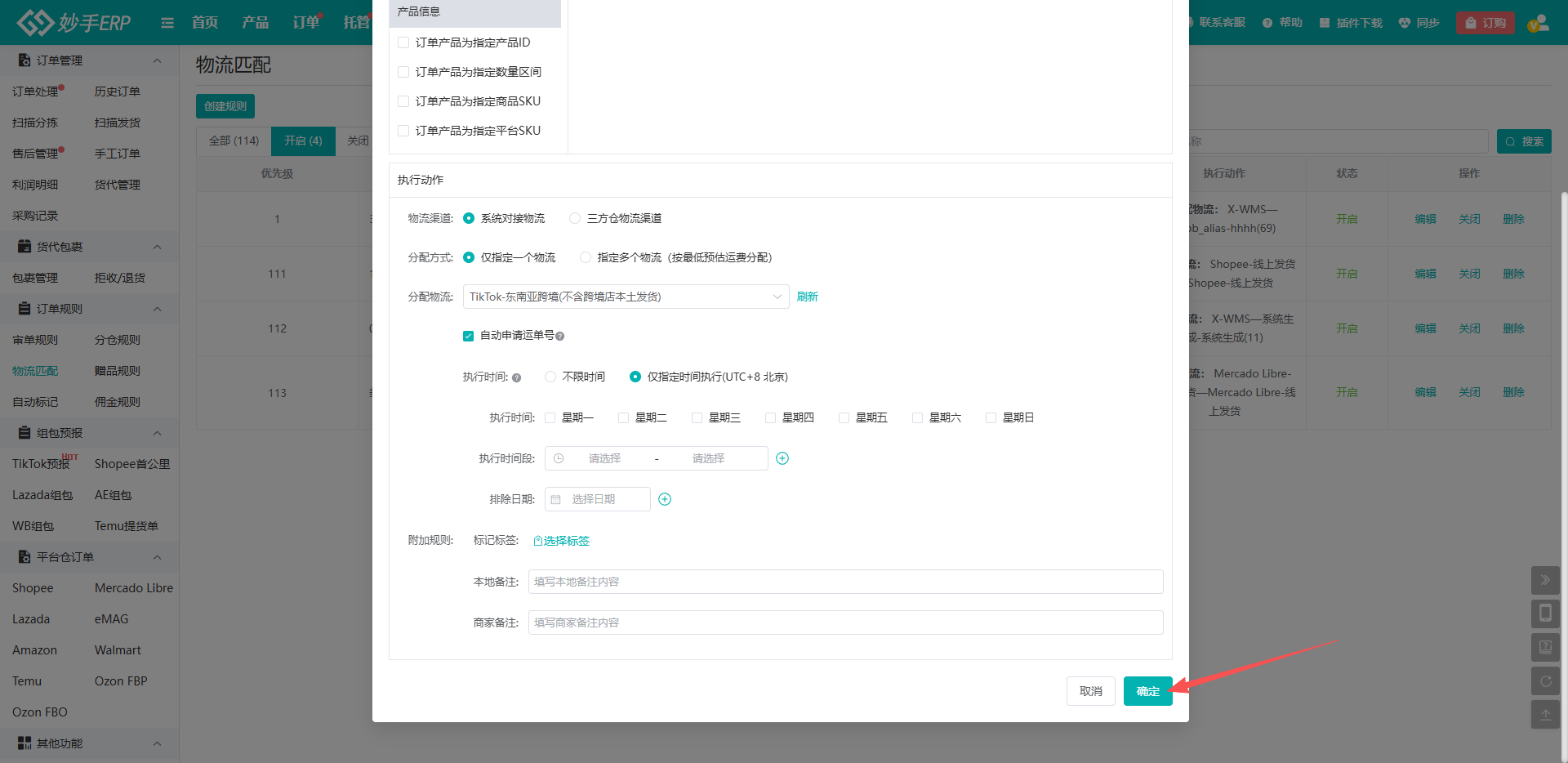1568x763 pixels.
Task: Switch to 开启 (4) tab
Action: point(303,141)
